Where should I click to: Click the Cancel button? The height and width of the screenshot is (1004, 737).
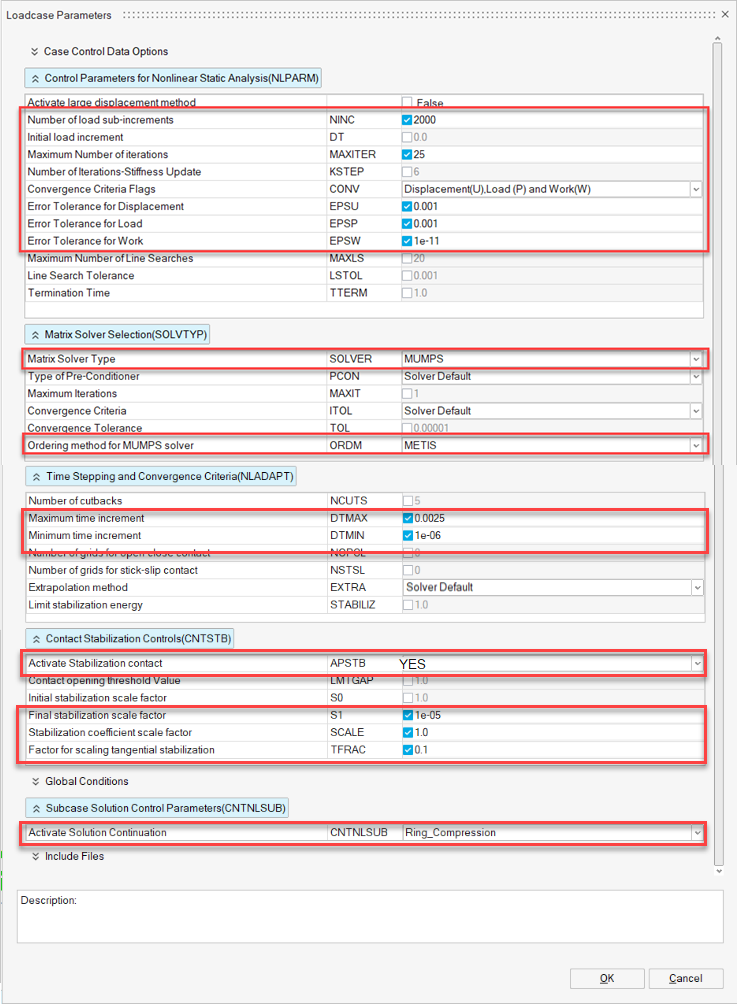point(685,978)
